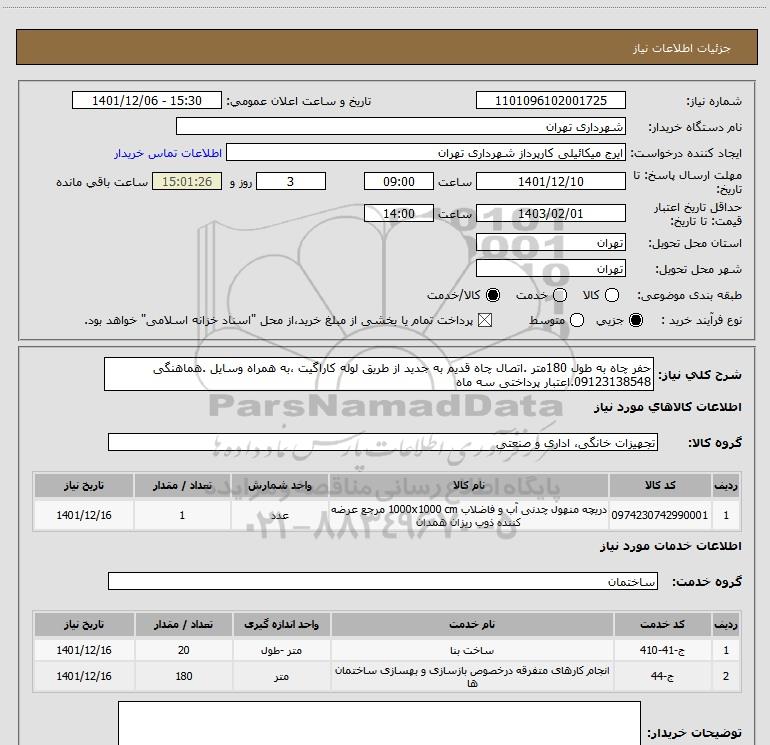Click the service group field ساختمان
Image resolution: width=770 pixels, height=745 pixels.
click(383, 581)
